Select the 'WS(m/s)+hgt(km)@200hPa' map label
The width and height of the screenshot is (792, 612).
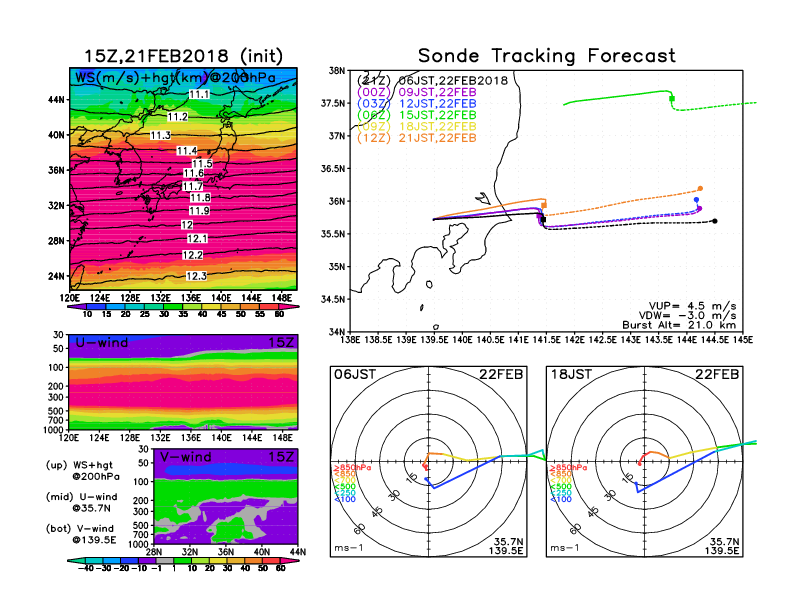(175, 78)
